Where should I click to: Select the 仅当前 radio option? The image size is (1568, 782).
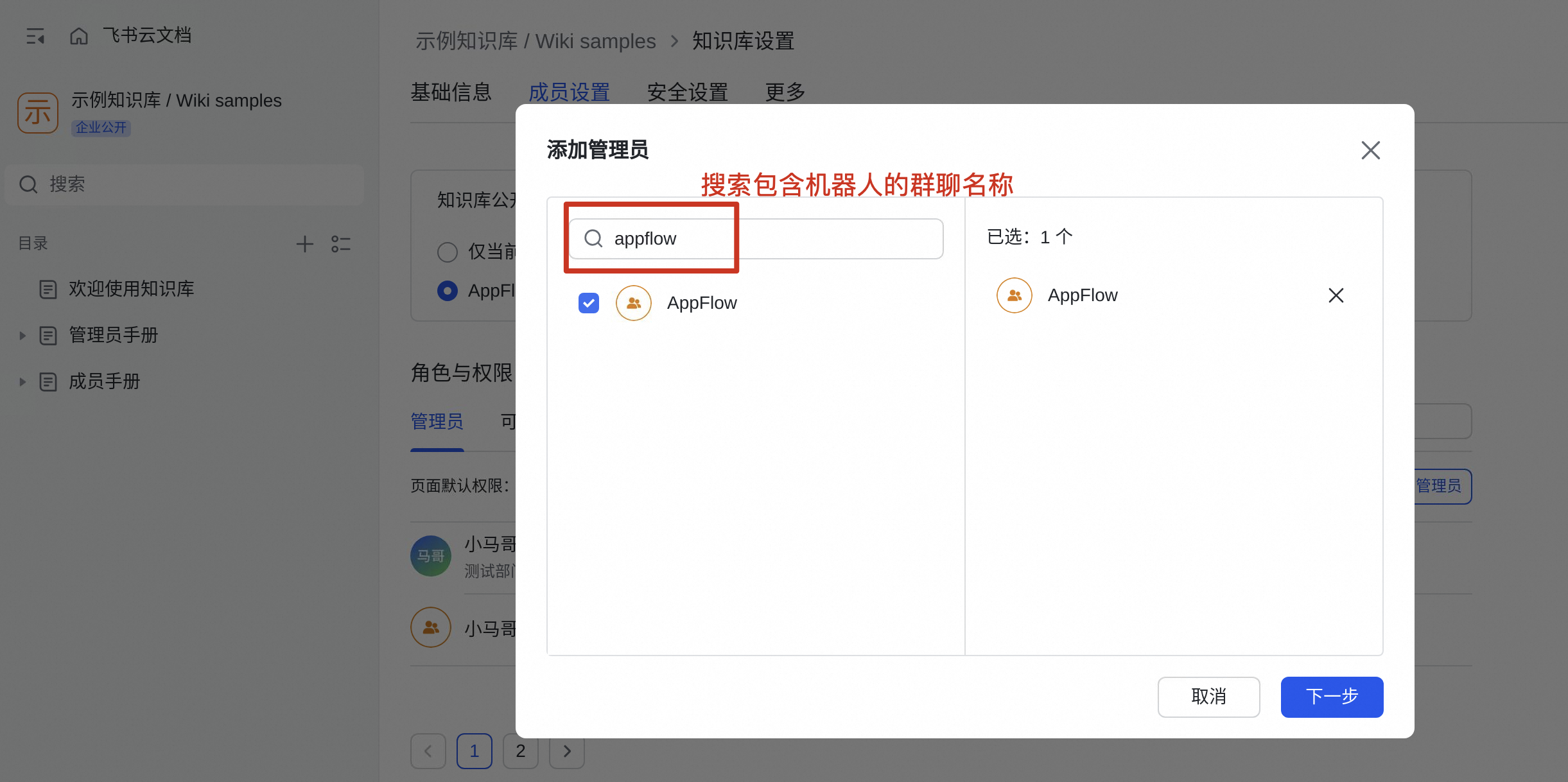(448, 252)
